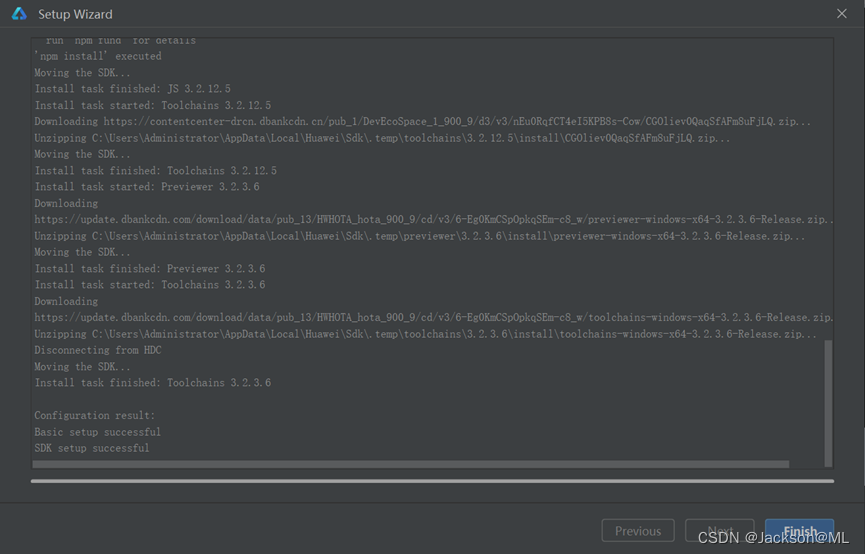Click 'Install task finished: Toolchains 3.2.3.6' line
This screenshot has width=865, height=554.
[153, 382]
